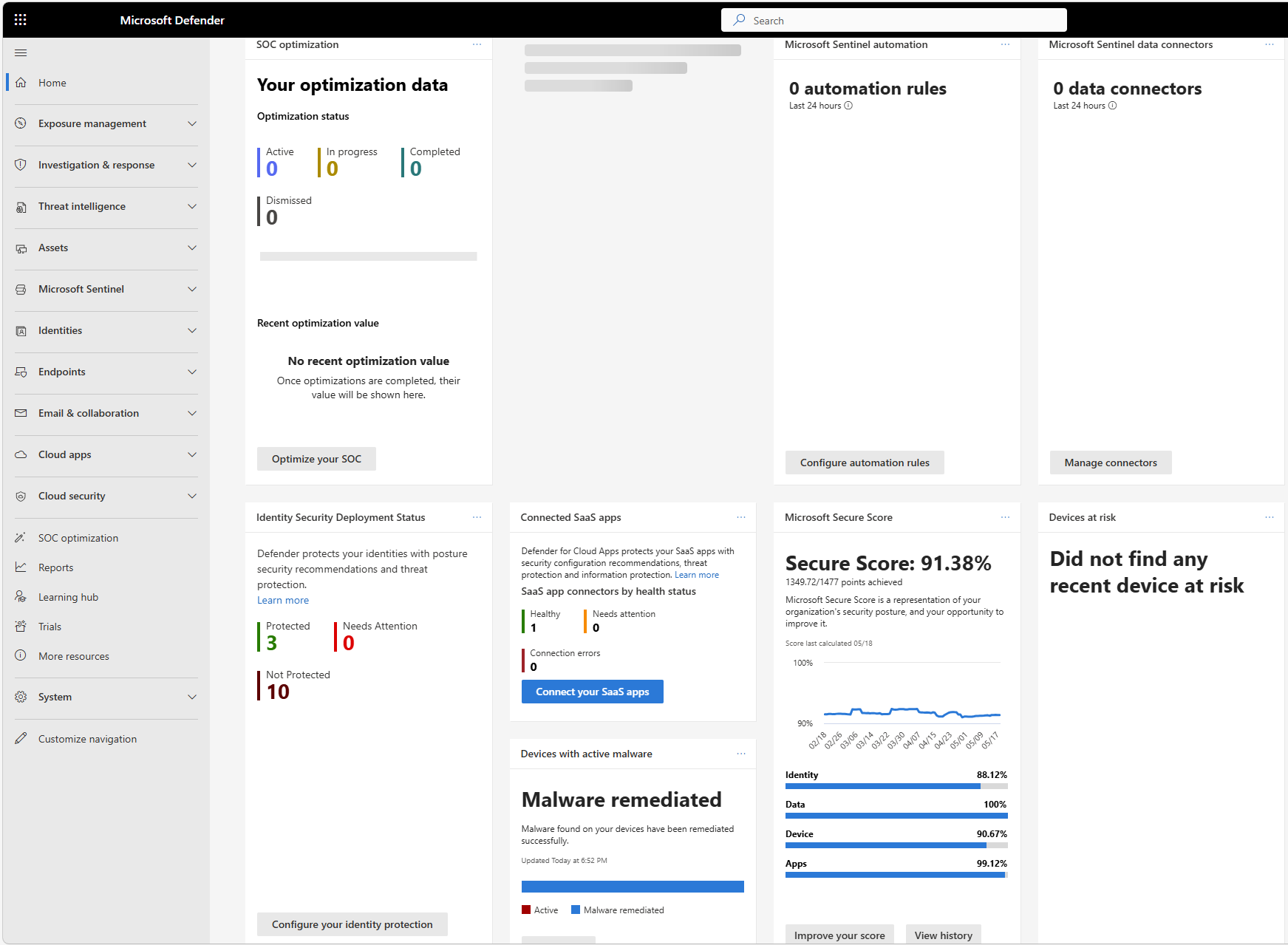Open Devices at risk card options menu
Image resolution: width=1288 pixels, height=945 pixels.
pos(1269,517)
